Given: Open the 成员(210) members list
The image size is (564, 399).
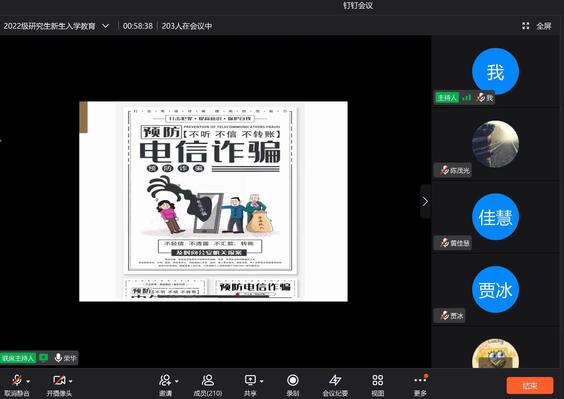Looking at the screenshot, I should [208, 385].
